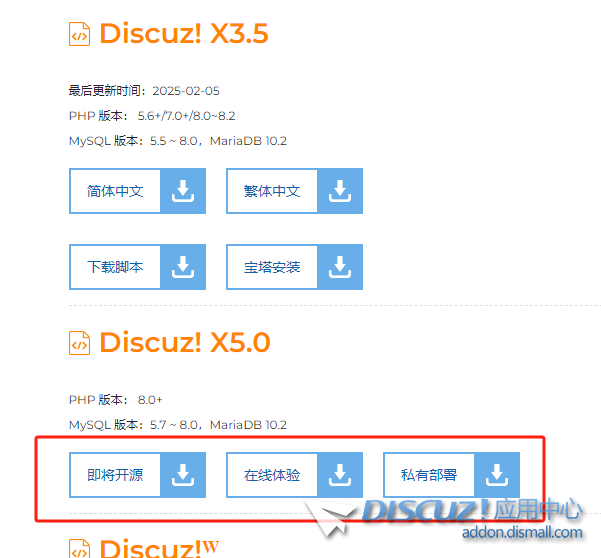Click download icon next to 在线体验
Image resolution: width=601 pixels, height=558 pixels.
[340, 475]
